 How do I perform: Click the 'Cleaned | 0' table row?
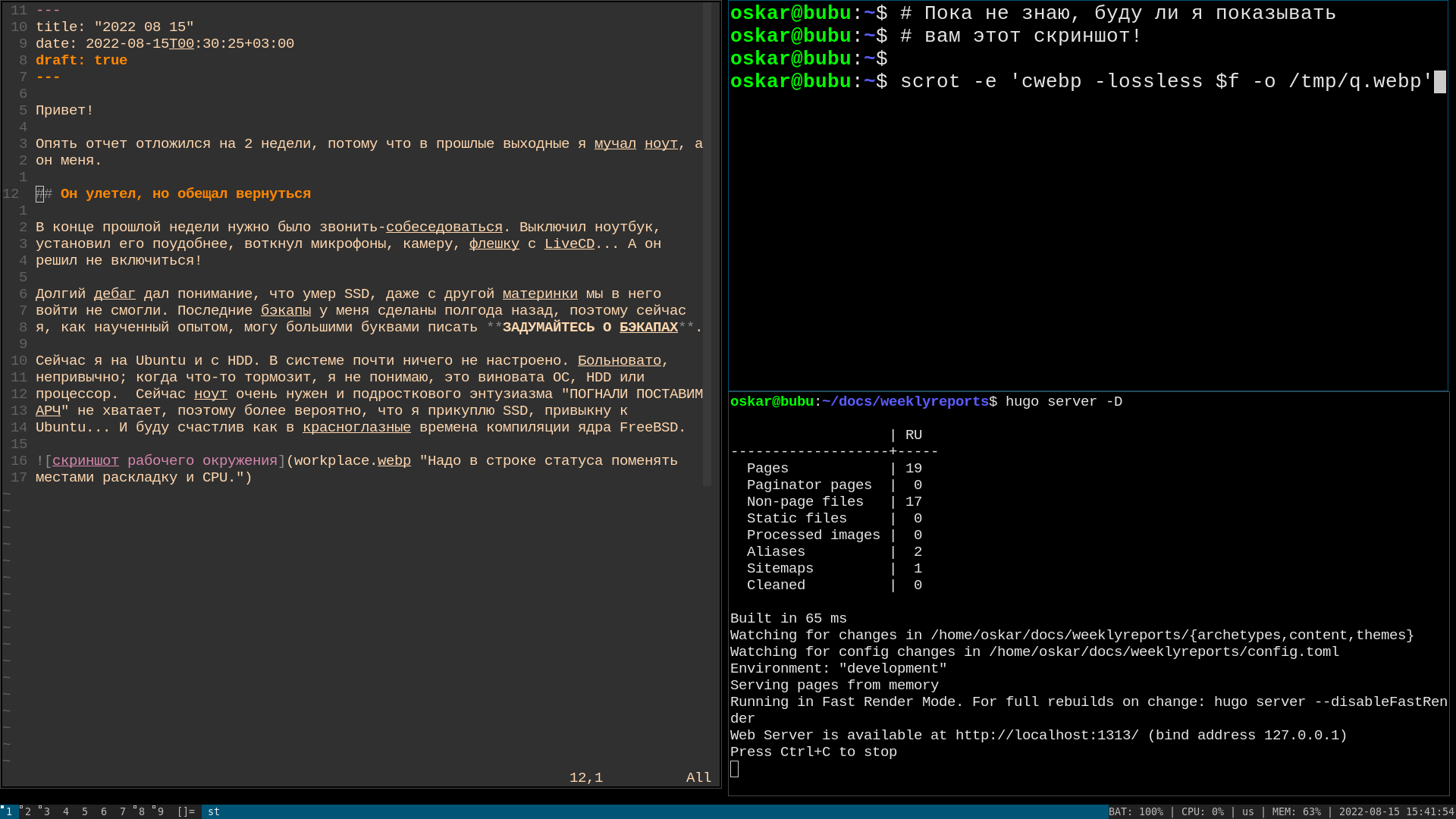coord(834,585)
